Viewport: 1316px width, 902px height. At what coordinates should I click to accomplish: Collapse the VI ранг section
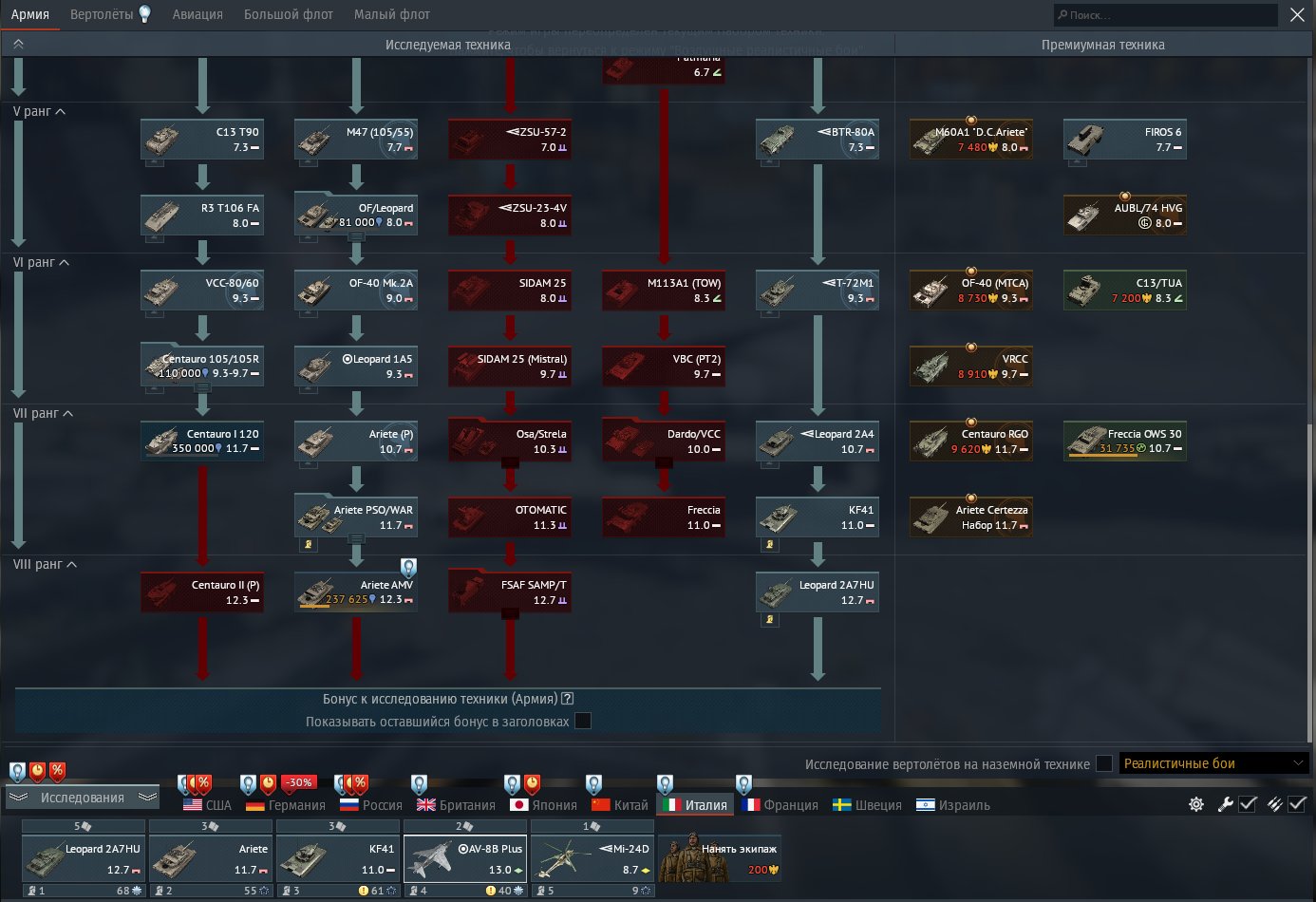point(41,262)
